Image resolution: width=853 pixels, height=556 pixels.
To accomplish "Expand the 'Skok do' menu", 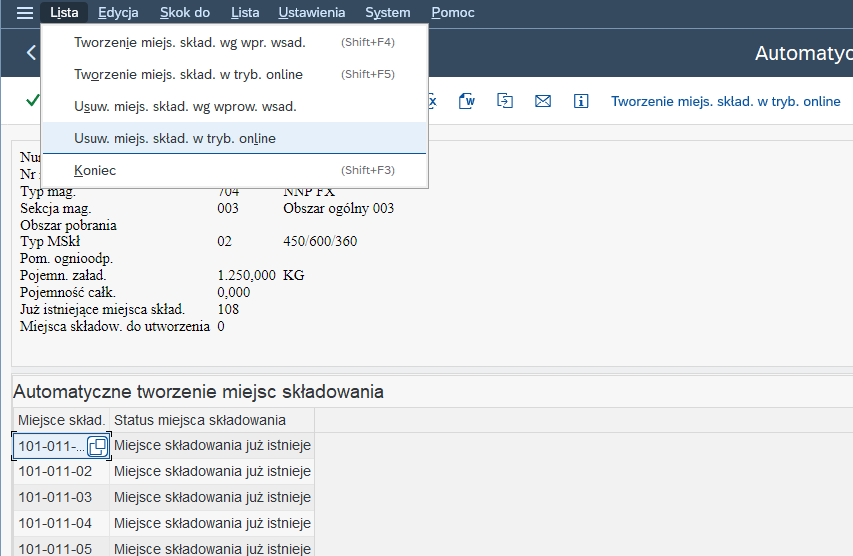I will [184, 13].
